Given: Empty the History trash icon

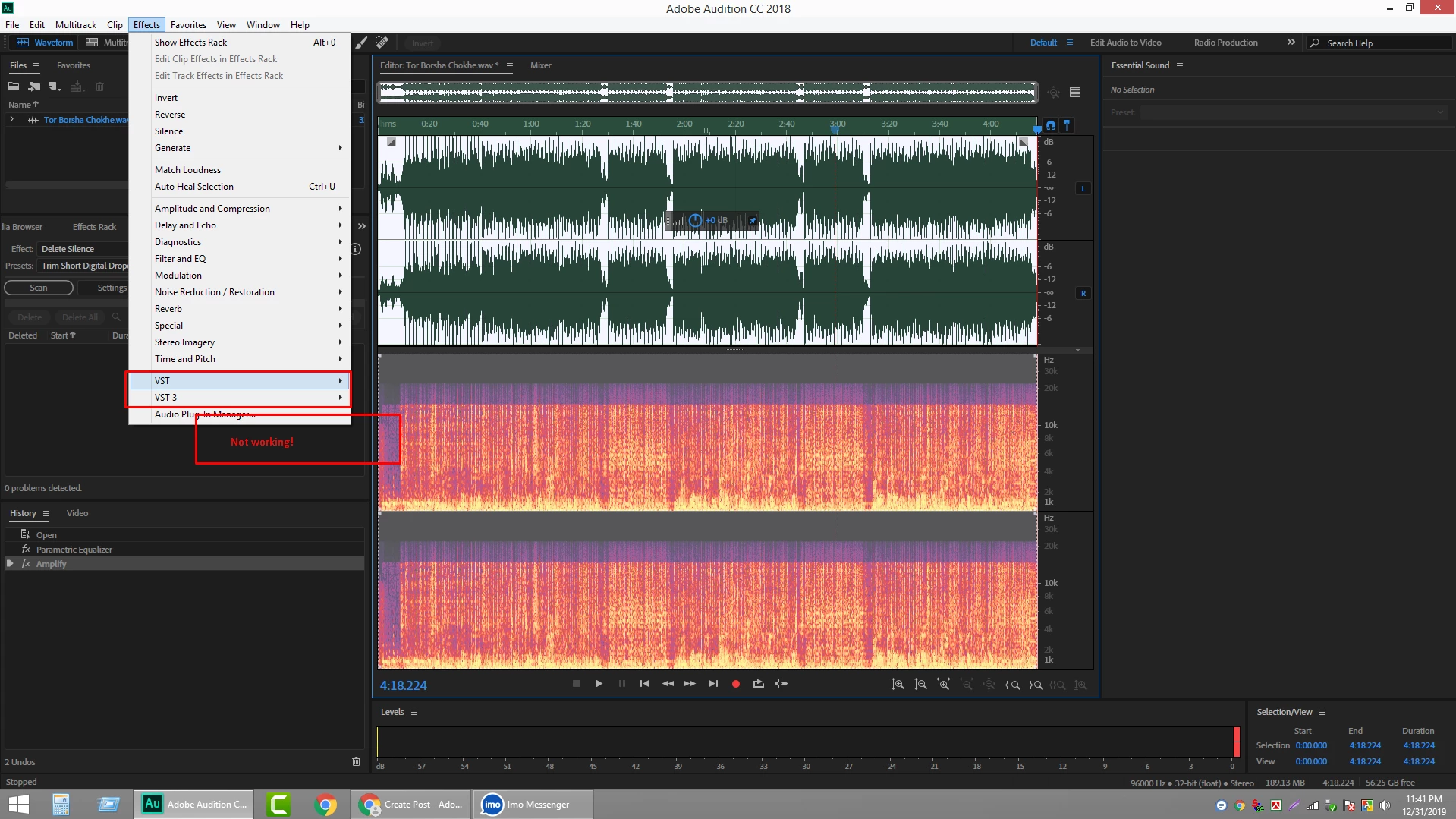Looking at the screenshot, I should coord(356,761).
